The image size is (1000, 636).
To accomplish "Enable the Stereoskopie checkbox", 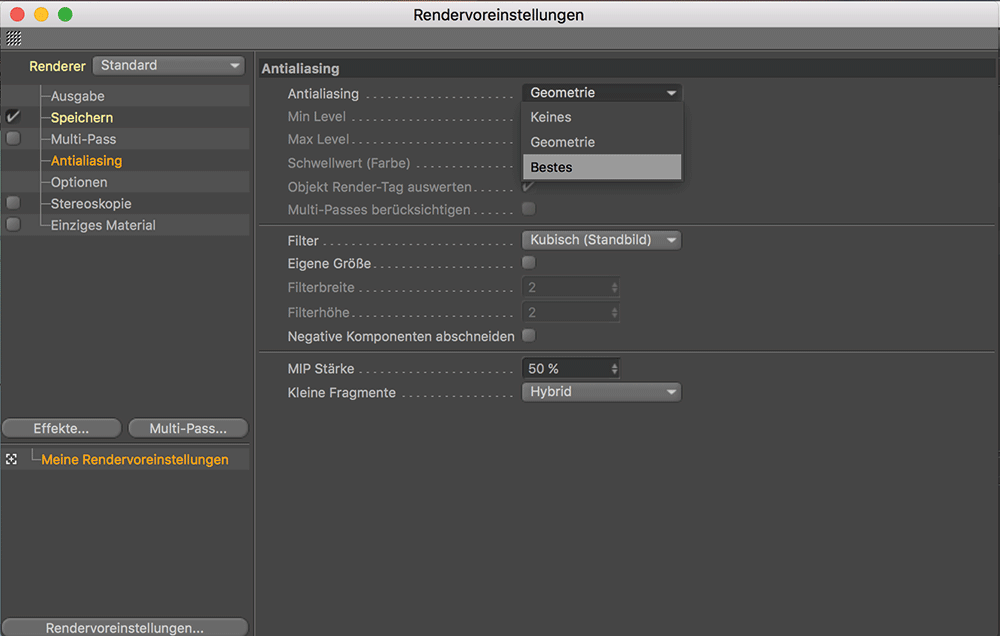I will tap(13, 203).
